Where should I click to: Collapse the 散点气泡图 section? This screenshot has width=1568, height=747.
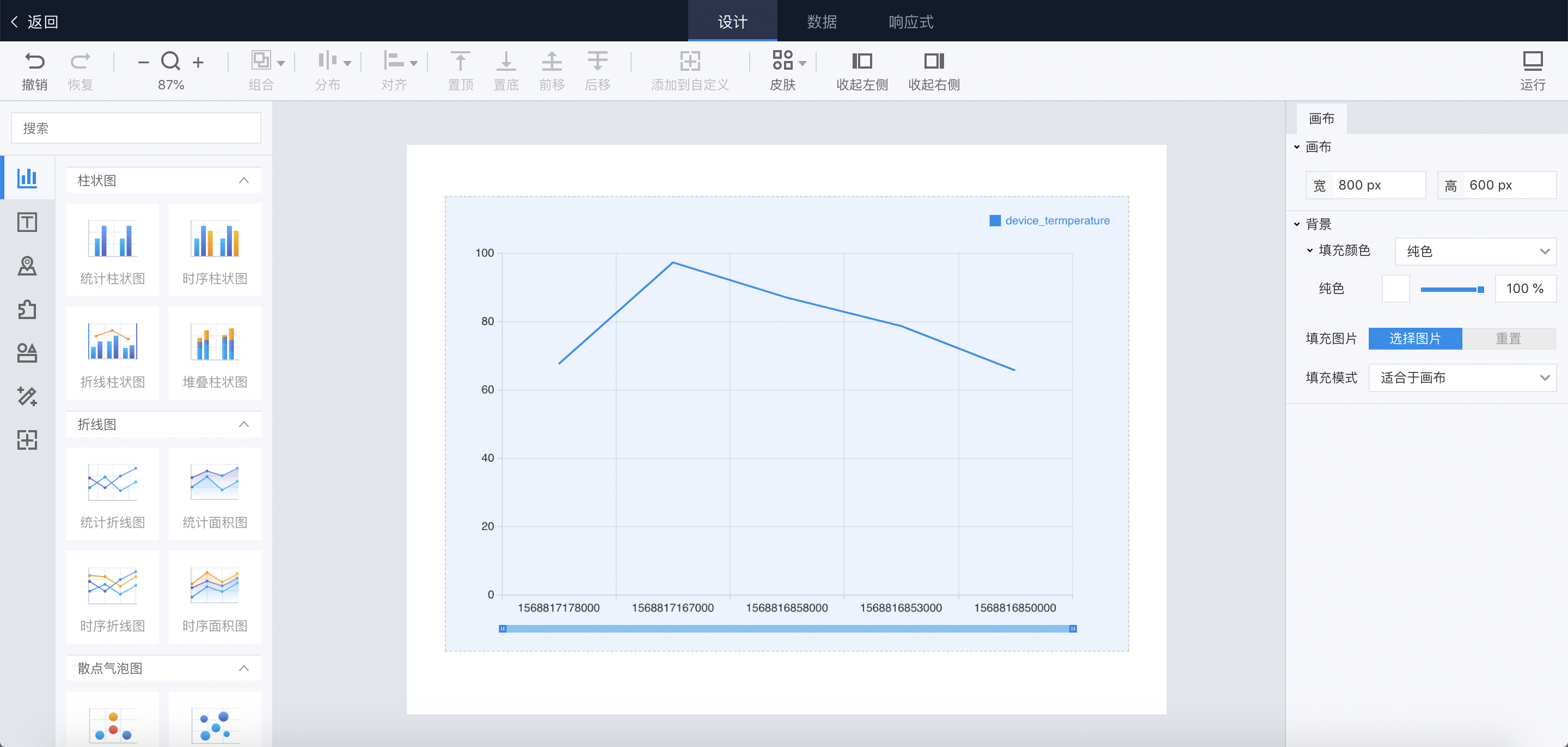click(244, 668)
